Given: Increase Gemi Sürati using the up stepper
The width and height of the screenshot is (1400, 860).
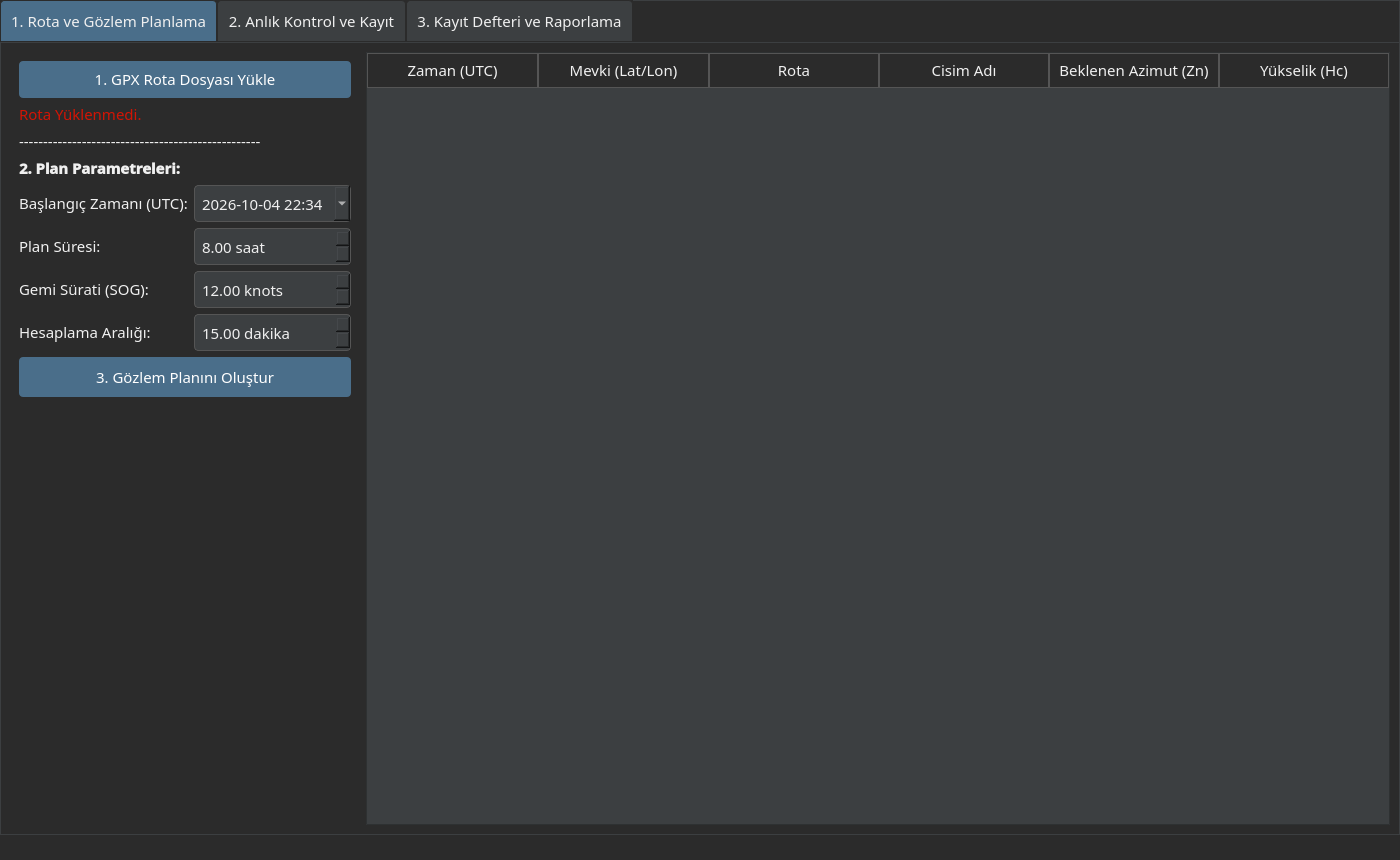Looking at the screenshot, I should pyautogui.click(x=343, y=281).
